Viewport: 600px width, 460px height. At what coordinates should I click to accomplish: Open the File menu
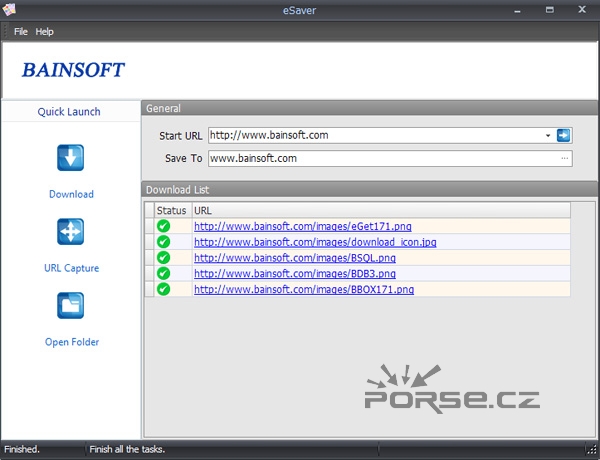pyautogui.click(x=21, y=32)
